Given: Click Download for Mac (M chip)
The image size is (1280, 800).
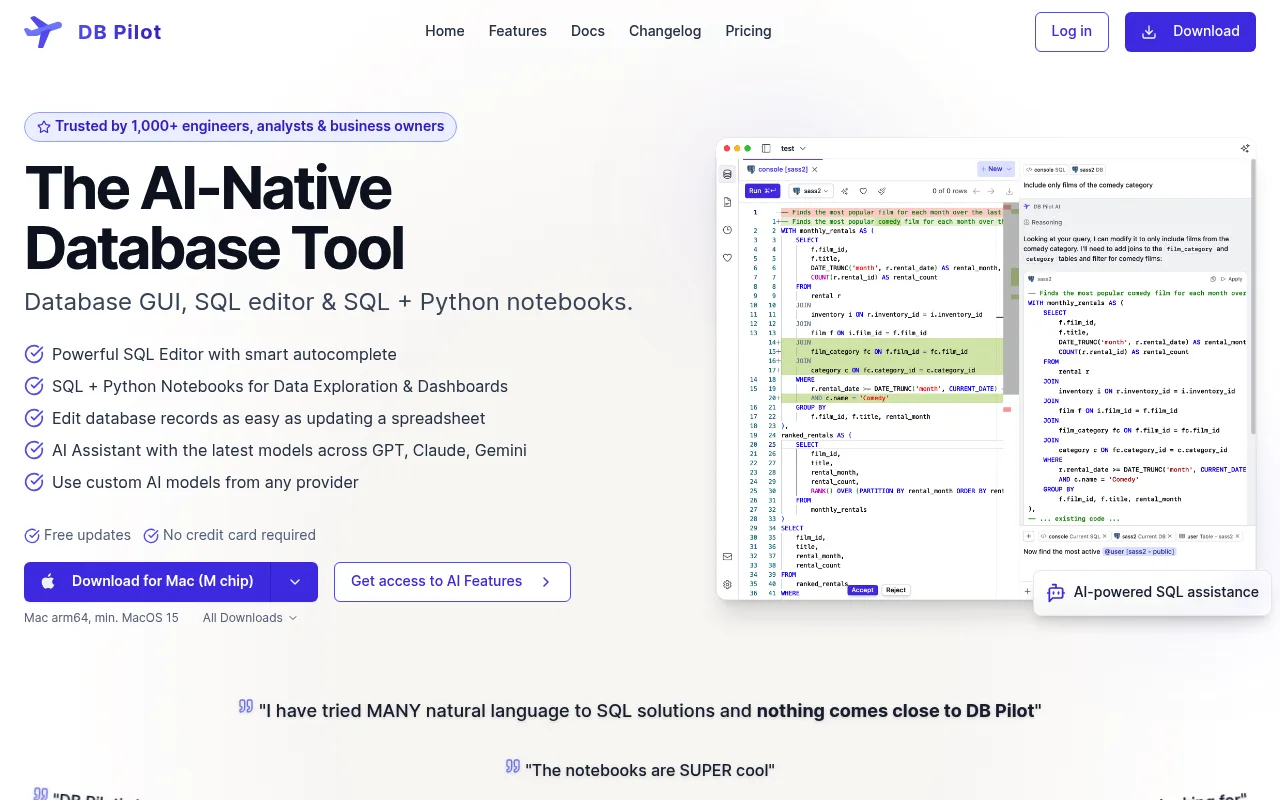Looking at the screenshot, I should [147, 582].
